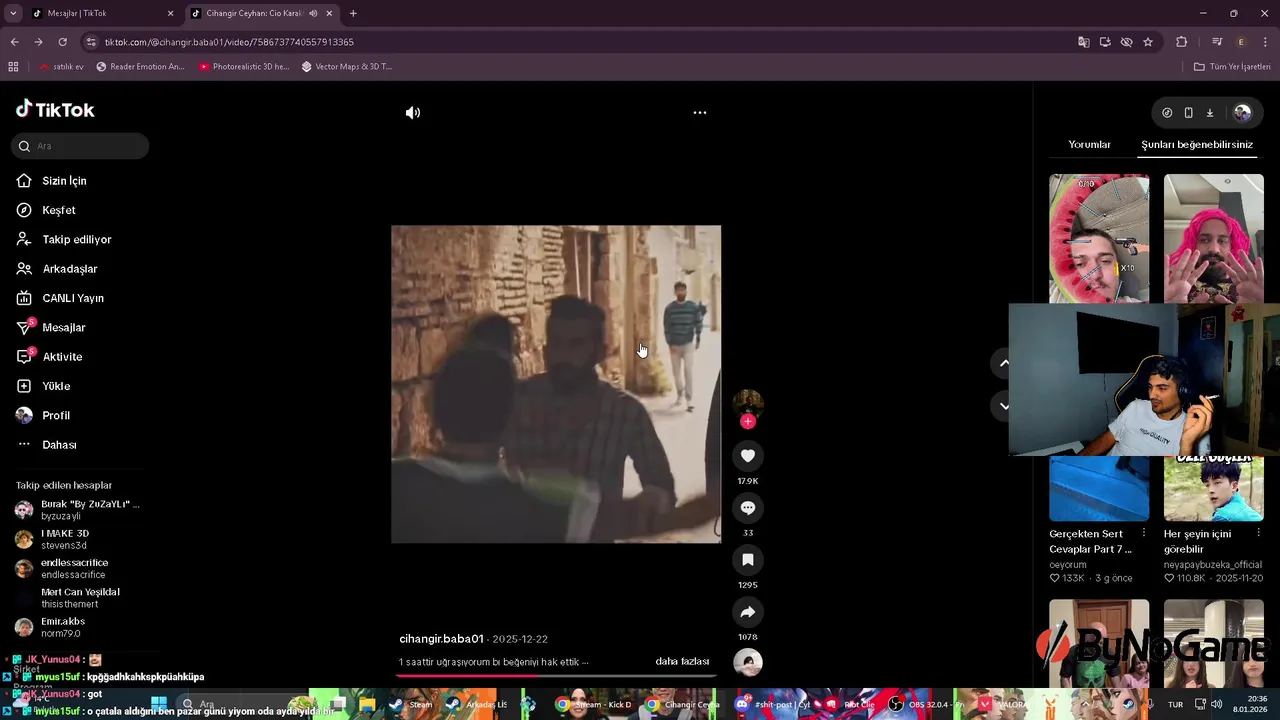
Task: Open the pink-haired man video thumbnail
Action: 1213,238
